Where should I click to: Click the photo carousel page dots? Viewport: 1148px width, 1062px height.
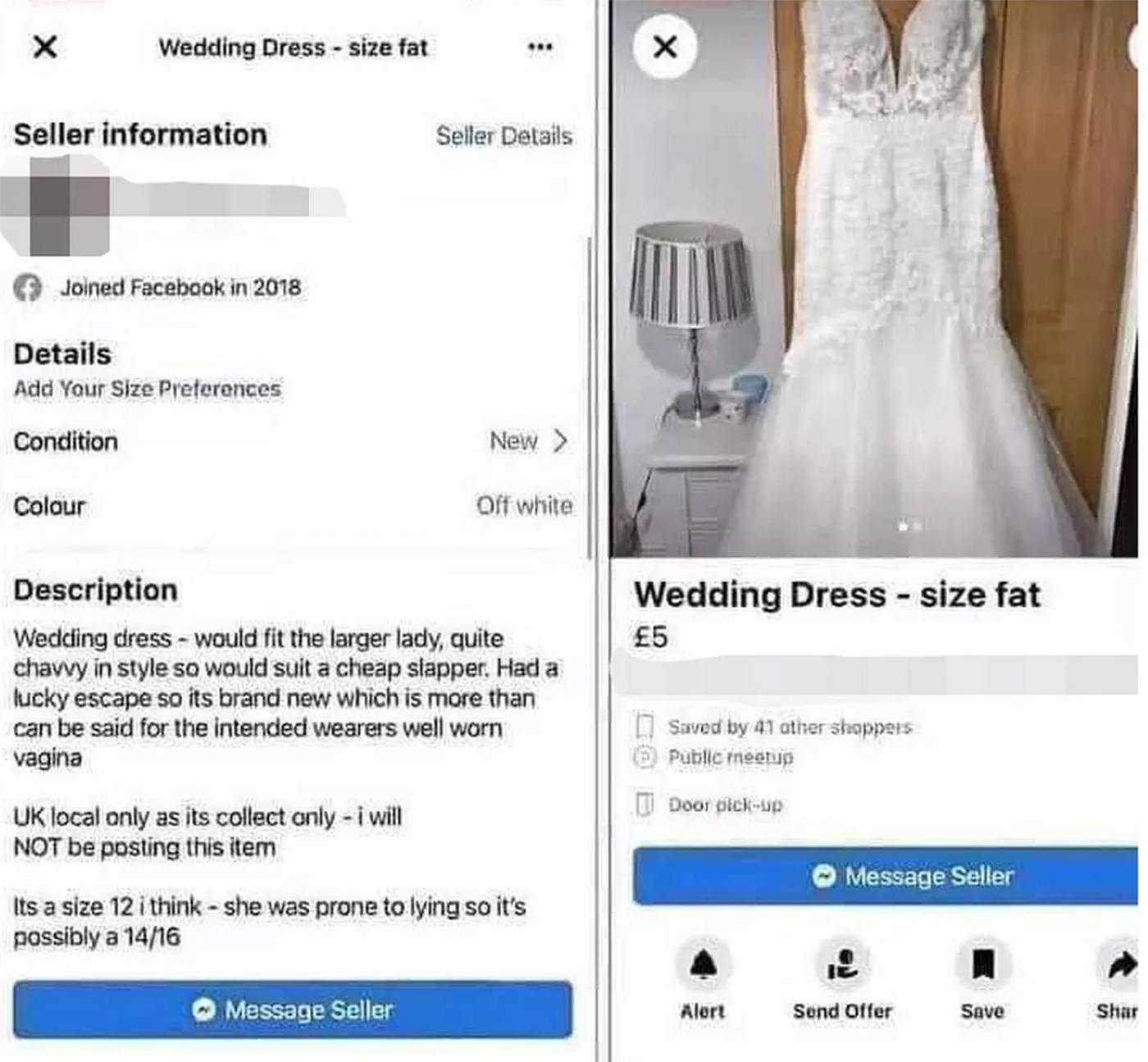[909, 526]
